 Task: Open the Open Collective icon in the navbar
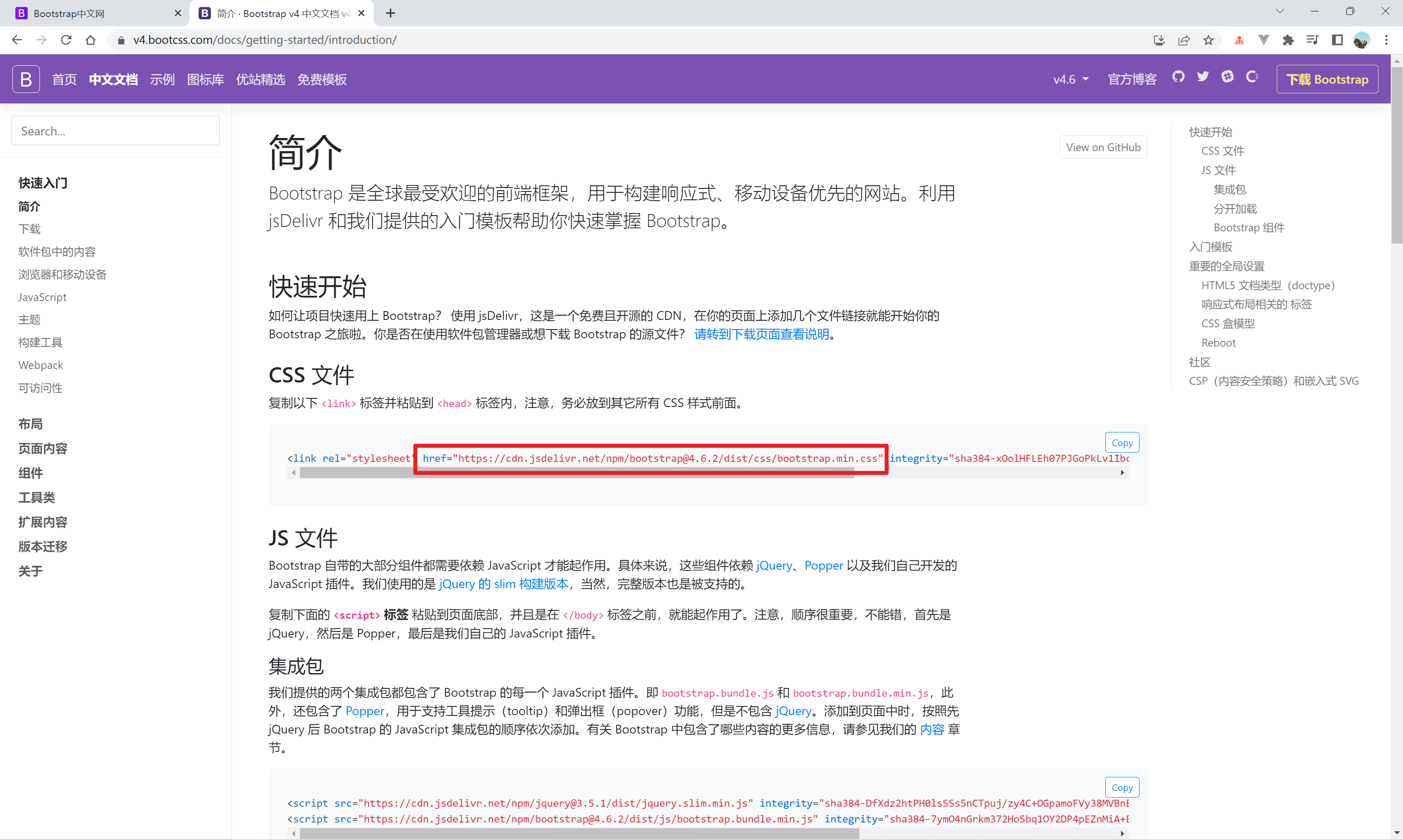click(x=1251, y=78)
